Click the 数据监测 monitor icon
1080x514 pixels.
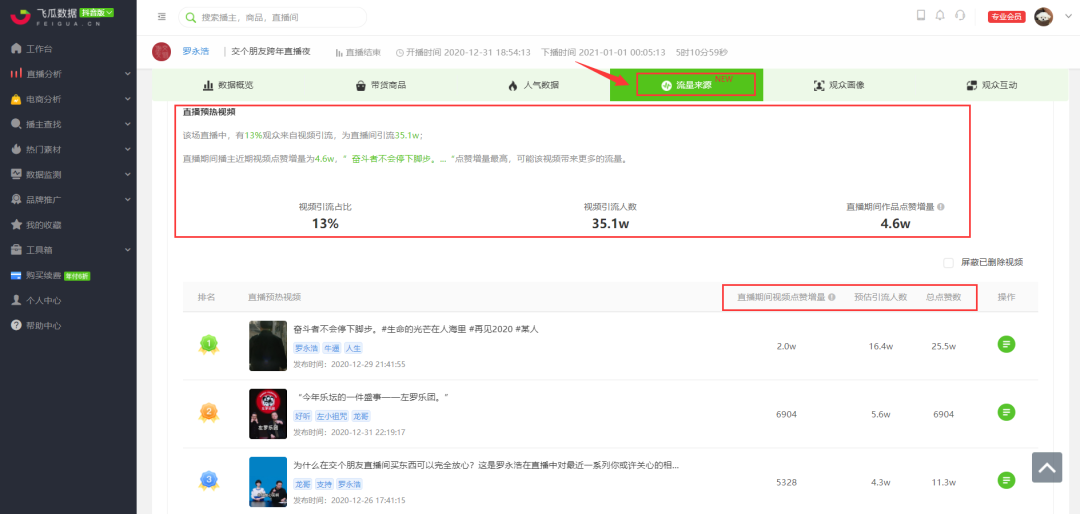click(16, 174)
